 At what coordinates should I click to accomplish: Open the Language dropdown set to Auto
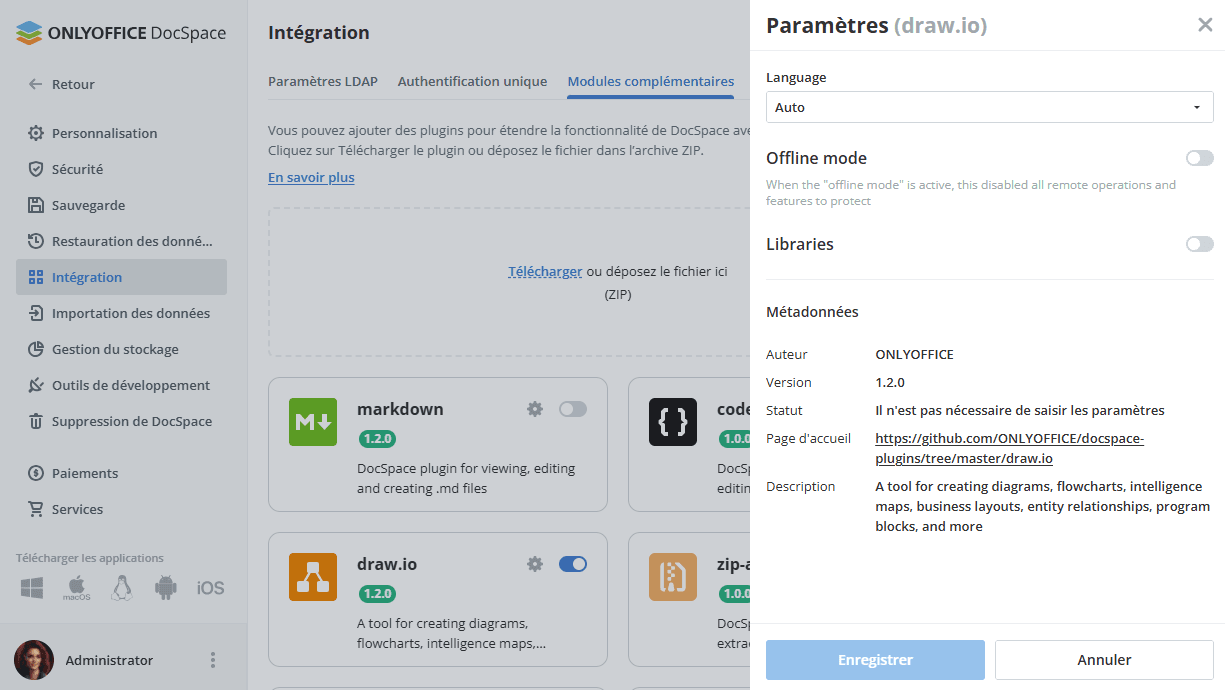coord(989,107)
